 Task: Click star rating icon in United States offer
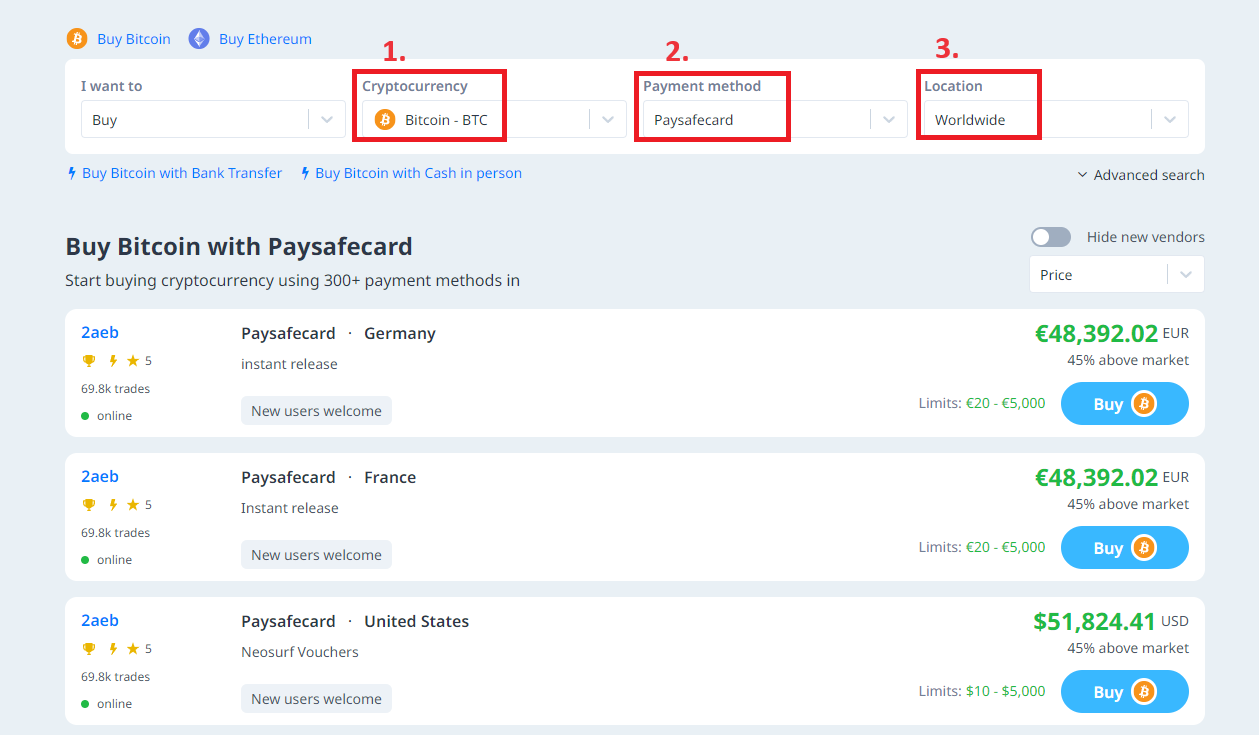coord(132,649)
